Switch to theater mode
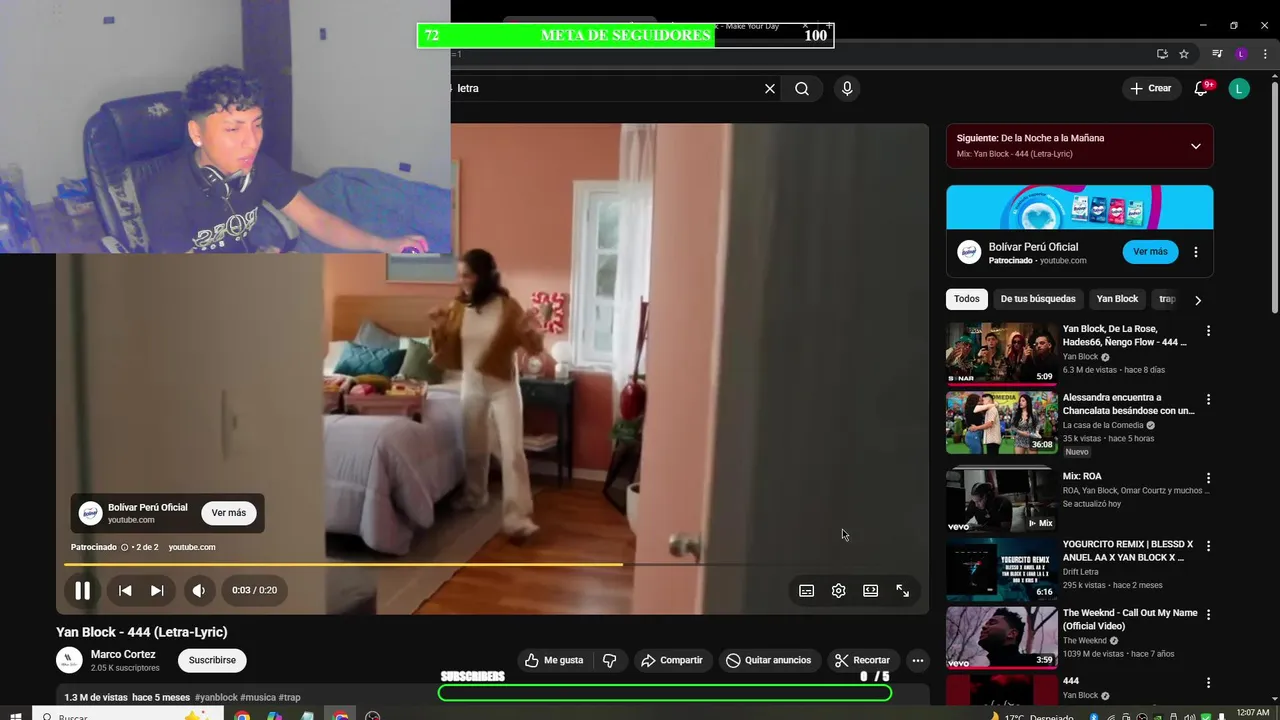 point(870,590)
